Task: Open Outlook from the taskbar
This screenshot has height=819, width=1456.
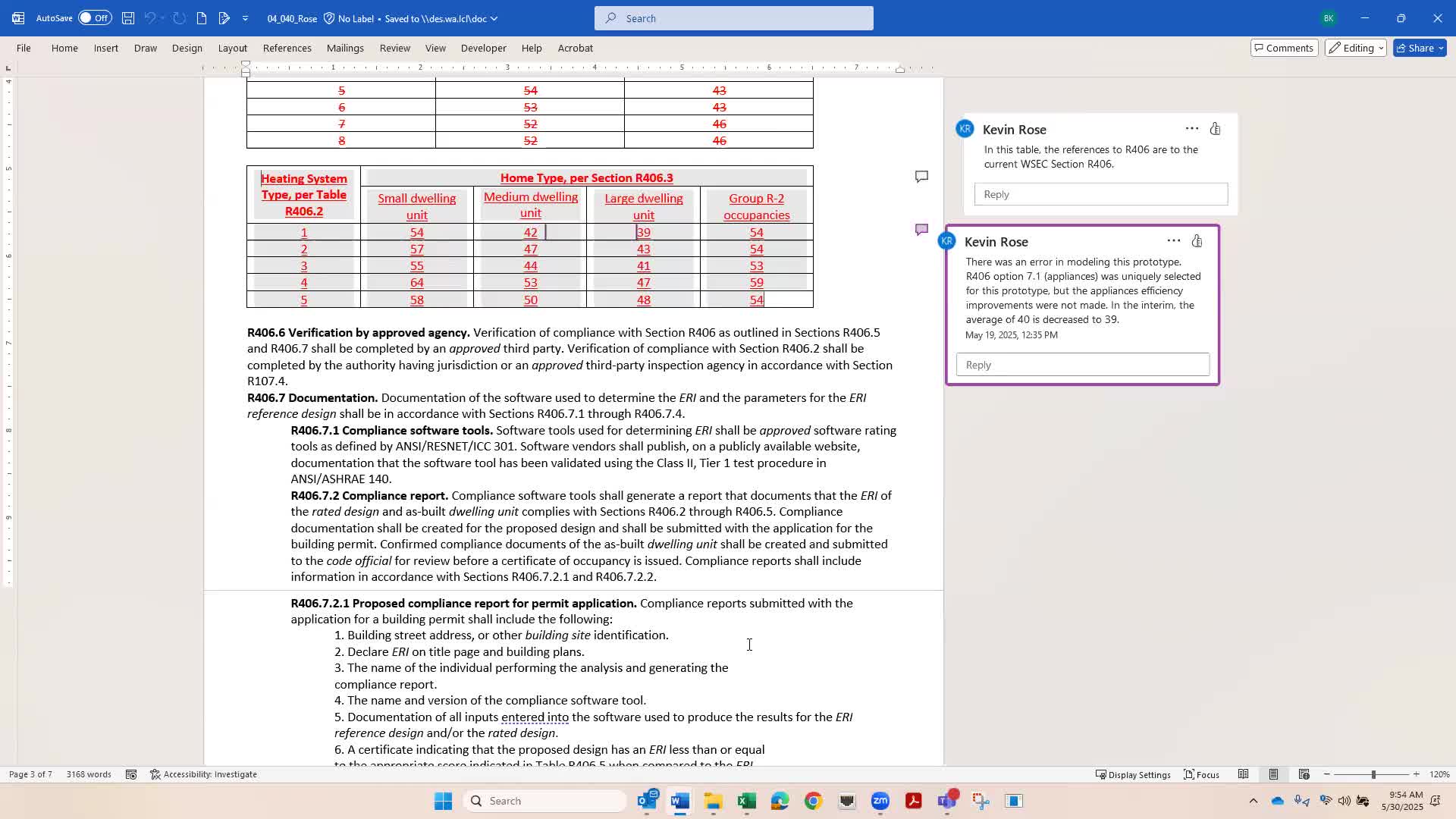Action: coord(647,801)
